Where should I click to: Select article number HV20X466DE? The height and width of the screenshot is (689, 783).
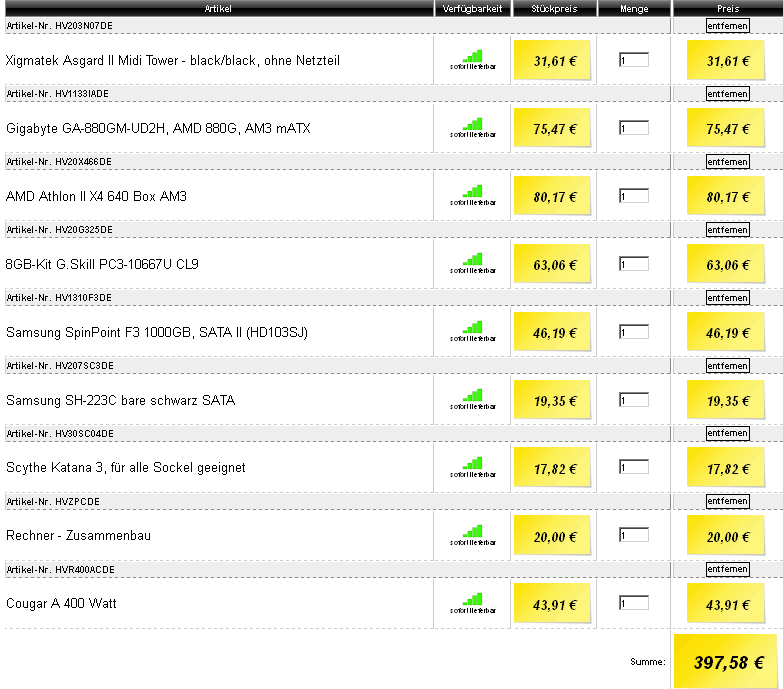coord(83,162)
